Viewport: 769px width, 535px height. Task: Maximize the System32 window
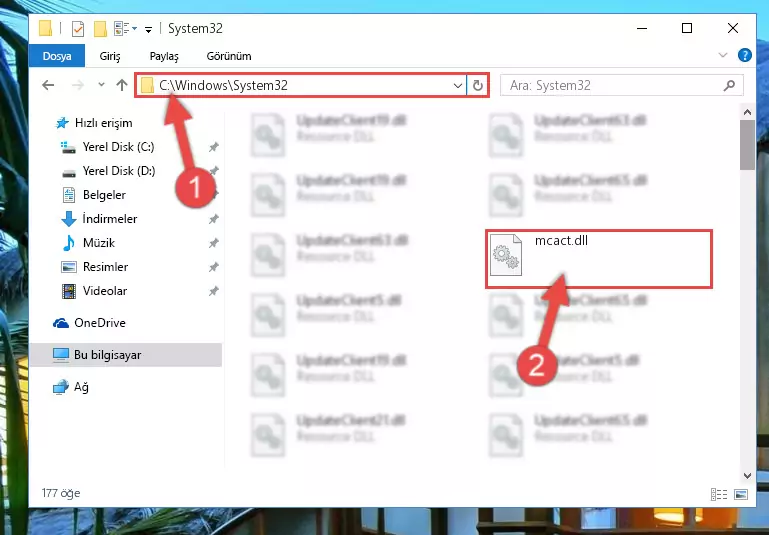(x=687, y=28)
